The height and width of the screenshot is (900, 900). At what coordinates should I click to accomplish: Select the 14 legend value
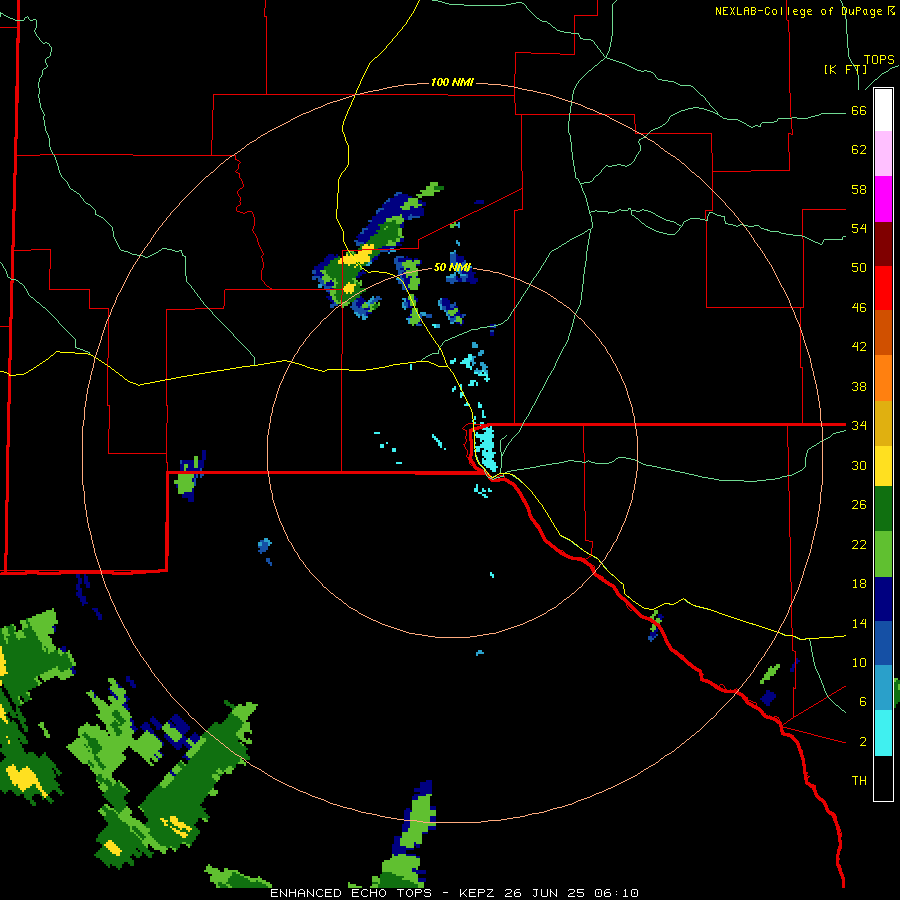point(859,623)
